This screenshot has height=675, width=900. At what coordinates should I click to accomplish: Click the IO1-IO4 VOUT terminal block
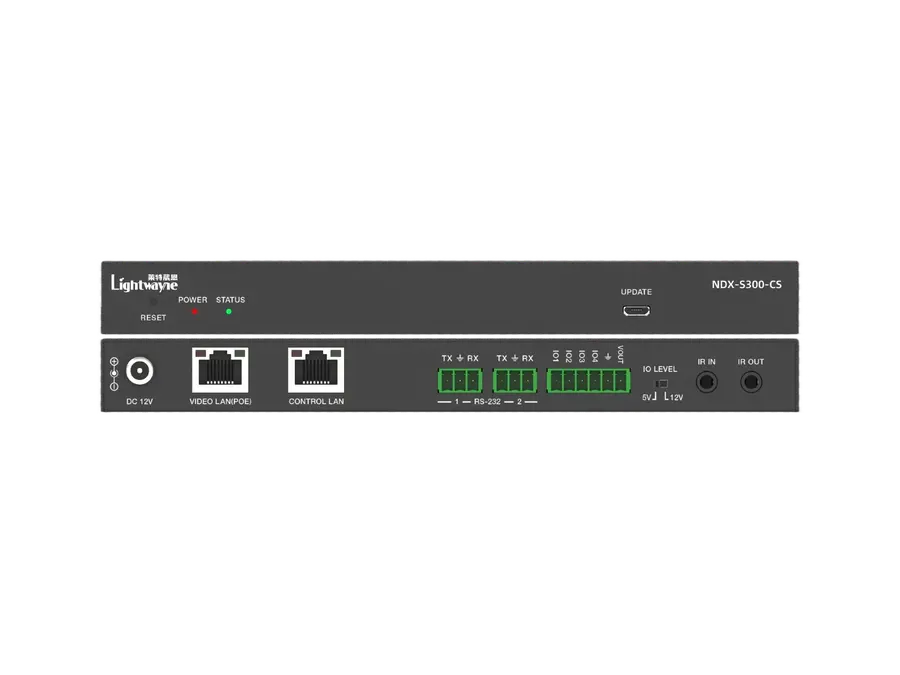click(x=588, y=381)
